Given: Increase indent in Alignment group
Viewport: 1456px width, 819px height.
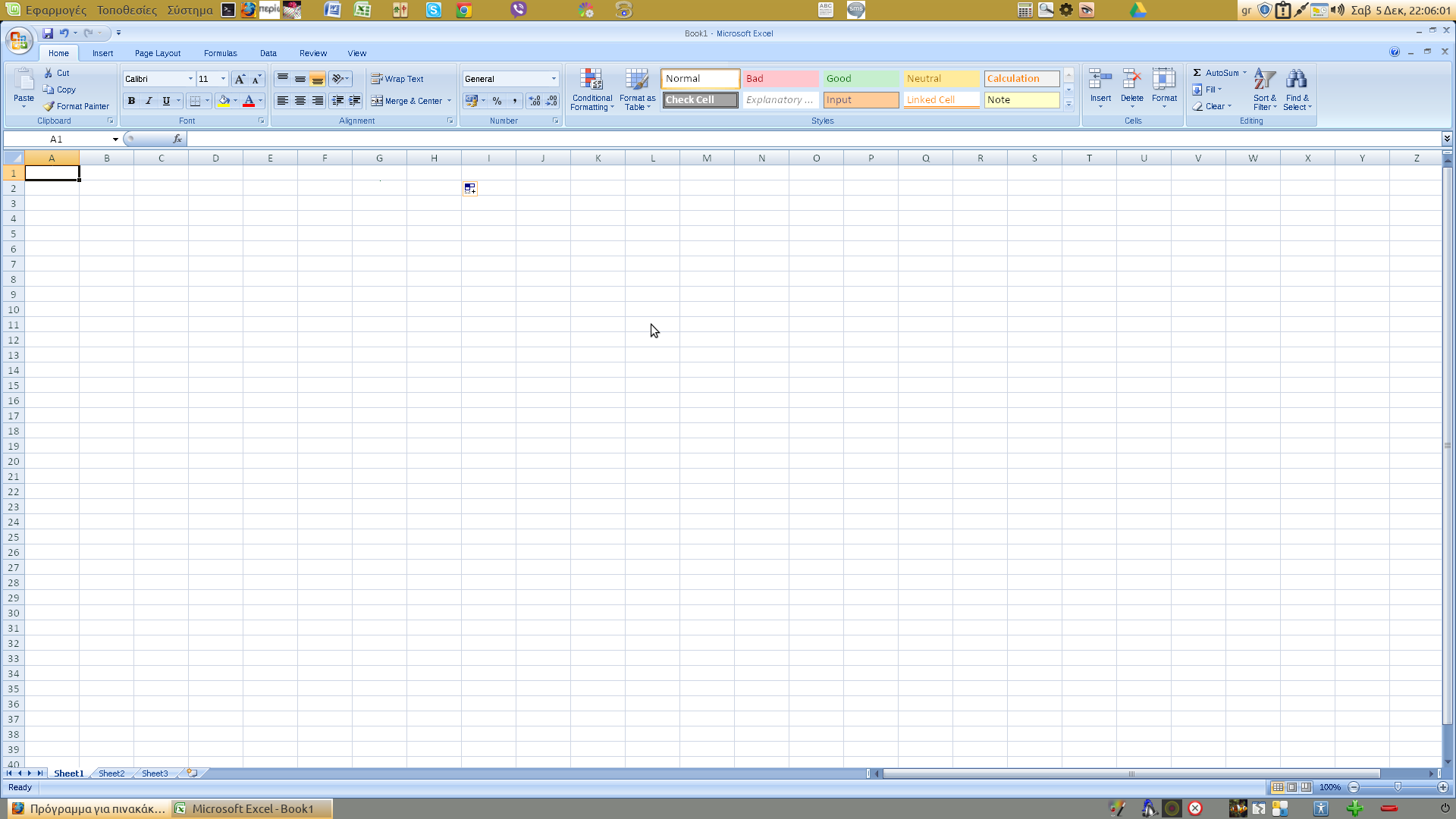Looking at the screenshot, I should point(355,101).
